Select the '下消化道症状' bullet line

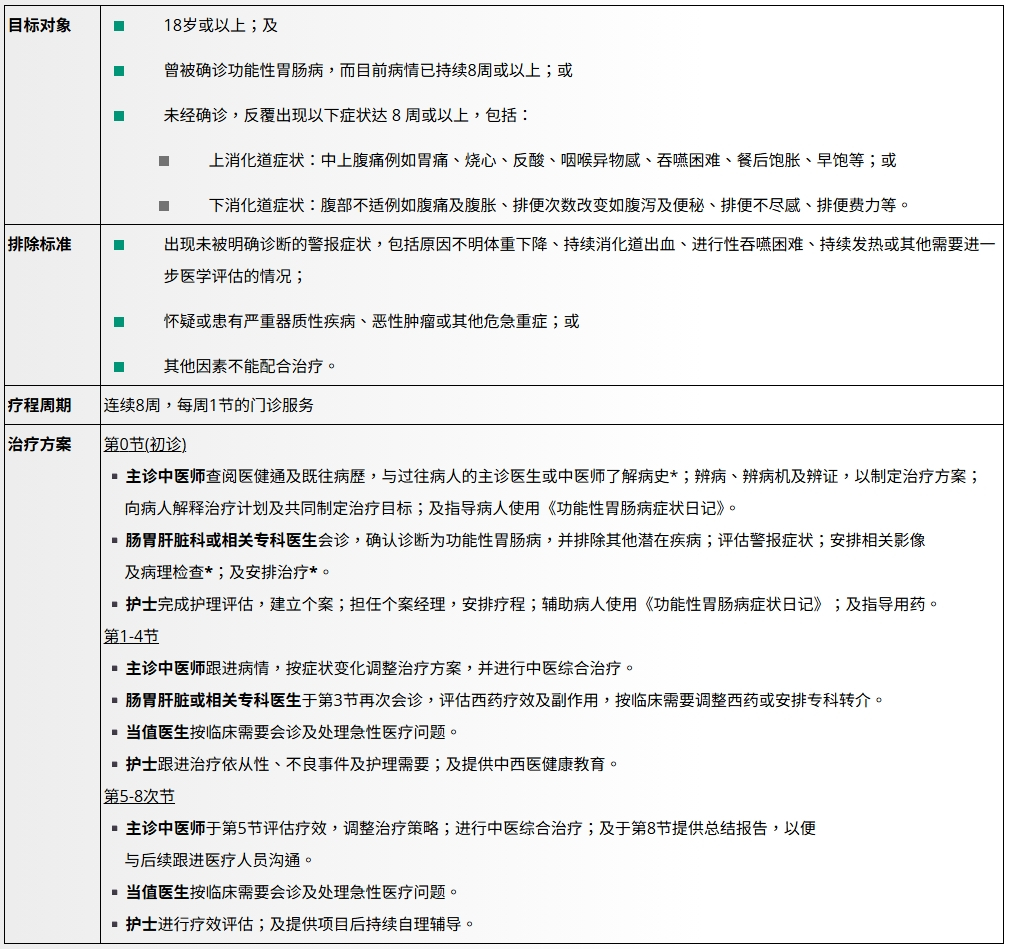pos(559,206)
